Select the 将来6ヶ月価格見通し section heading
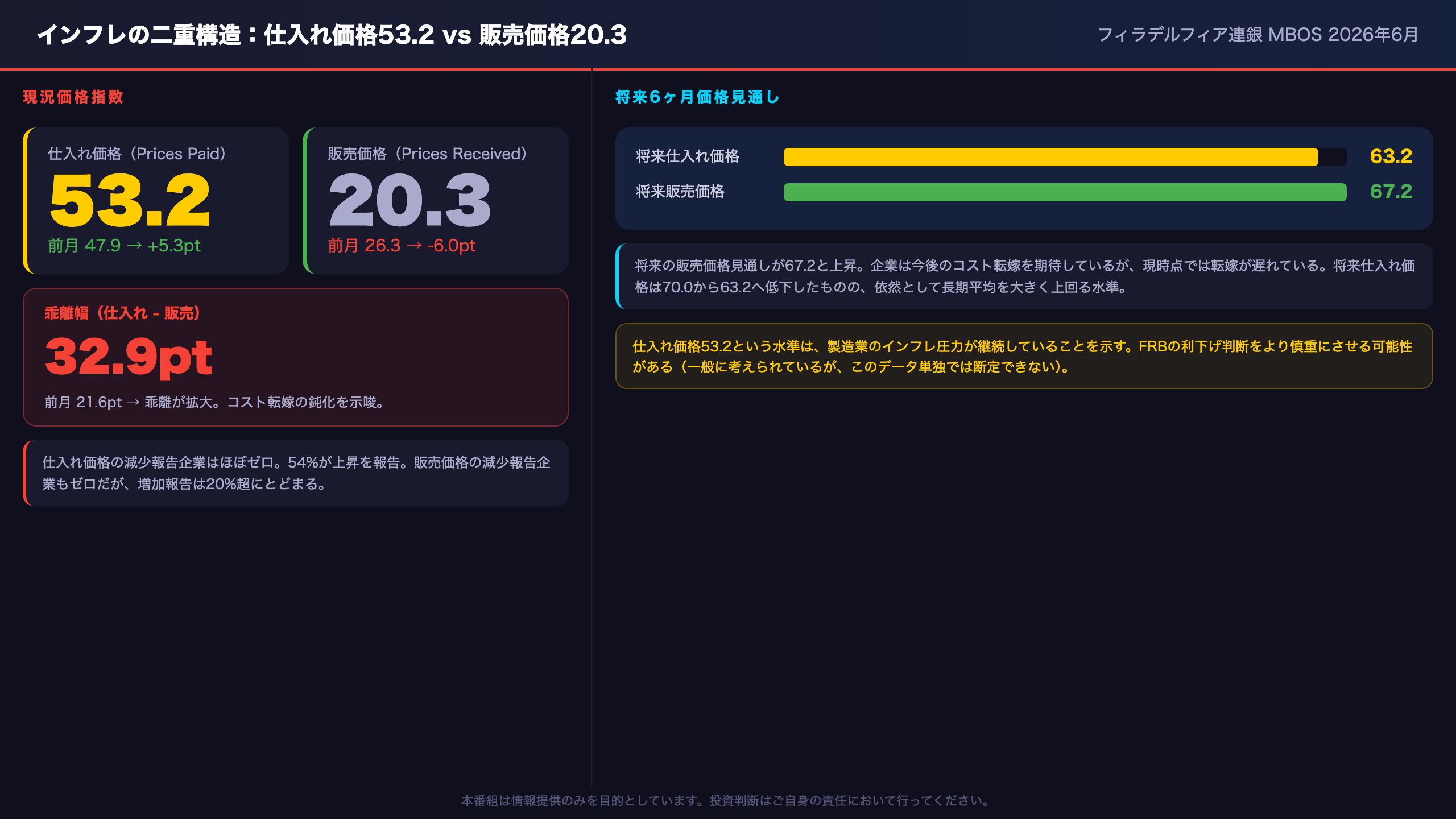 [697, 97]
